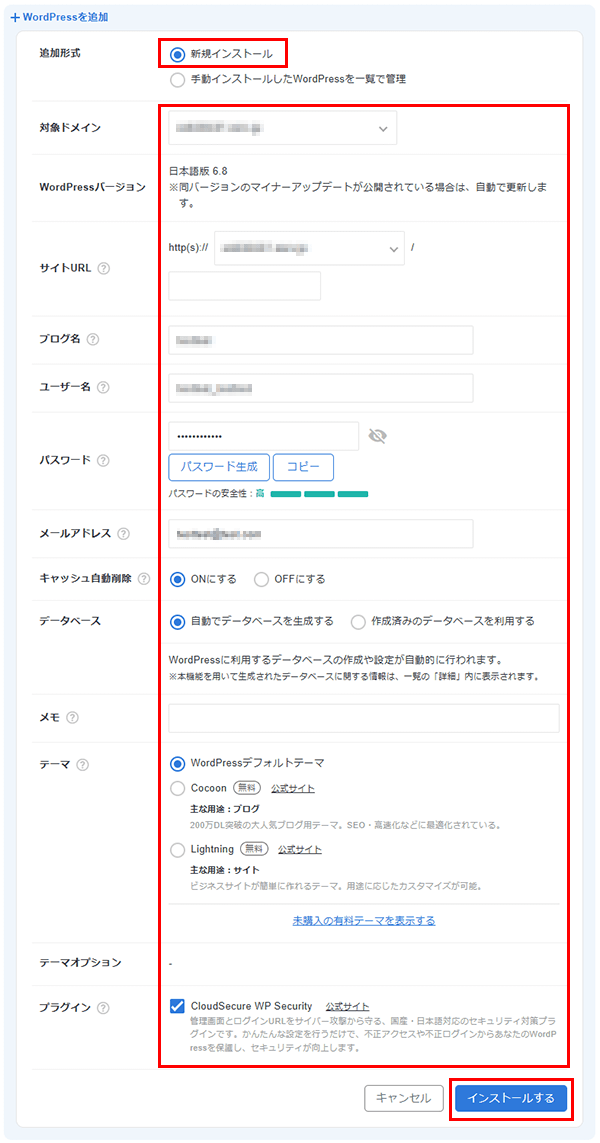This screenshot has width=600, height=1143.
Task: Click the コピー button
Action: [x=303, y=467]
